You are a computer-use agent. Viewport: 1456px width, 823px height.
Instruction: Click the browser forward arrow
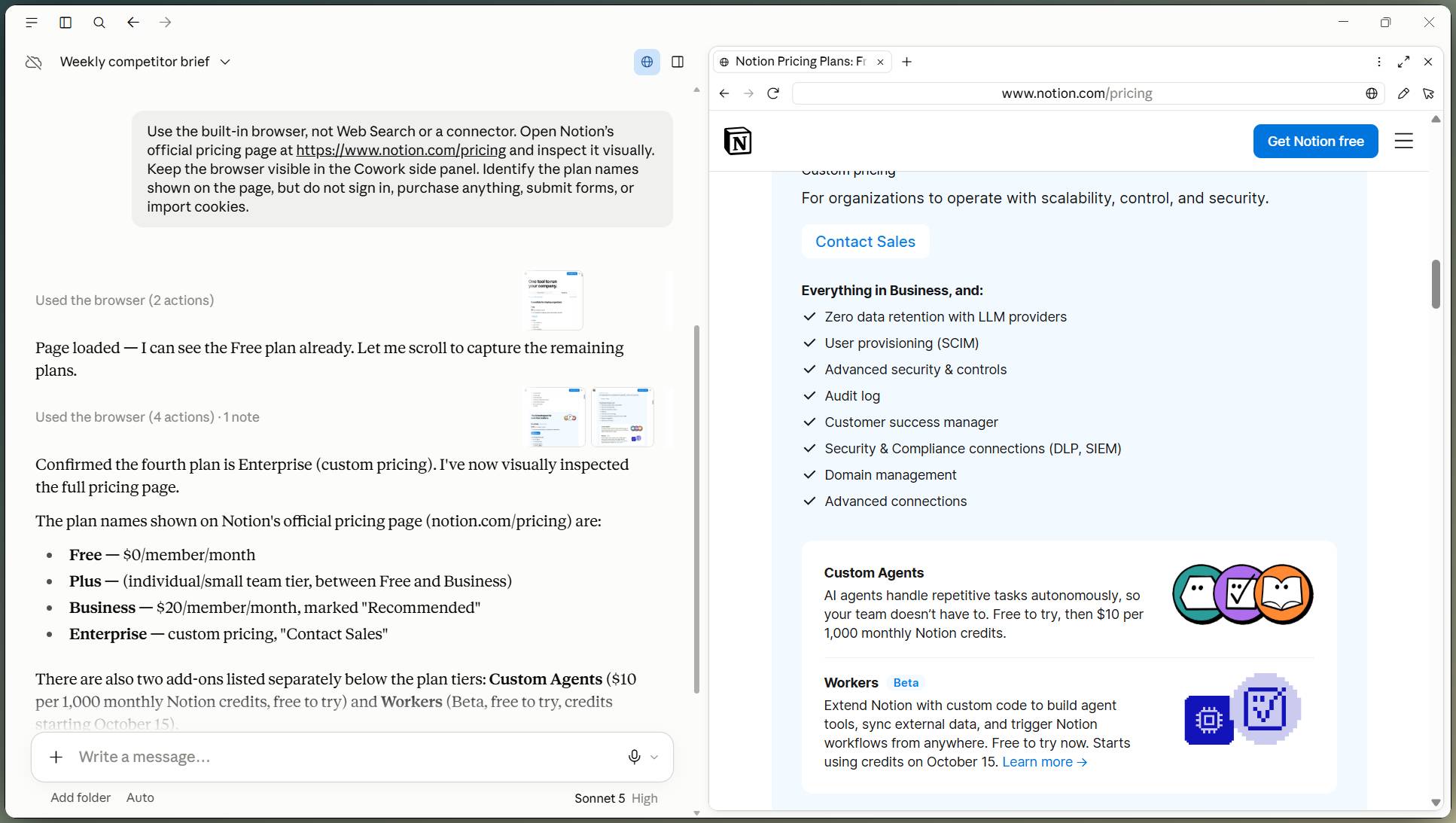pos(748,93)
